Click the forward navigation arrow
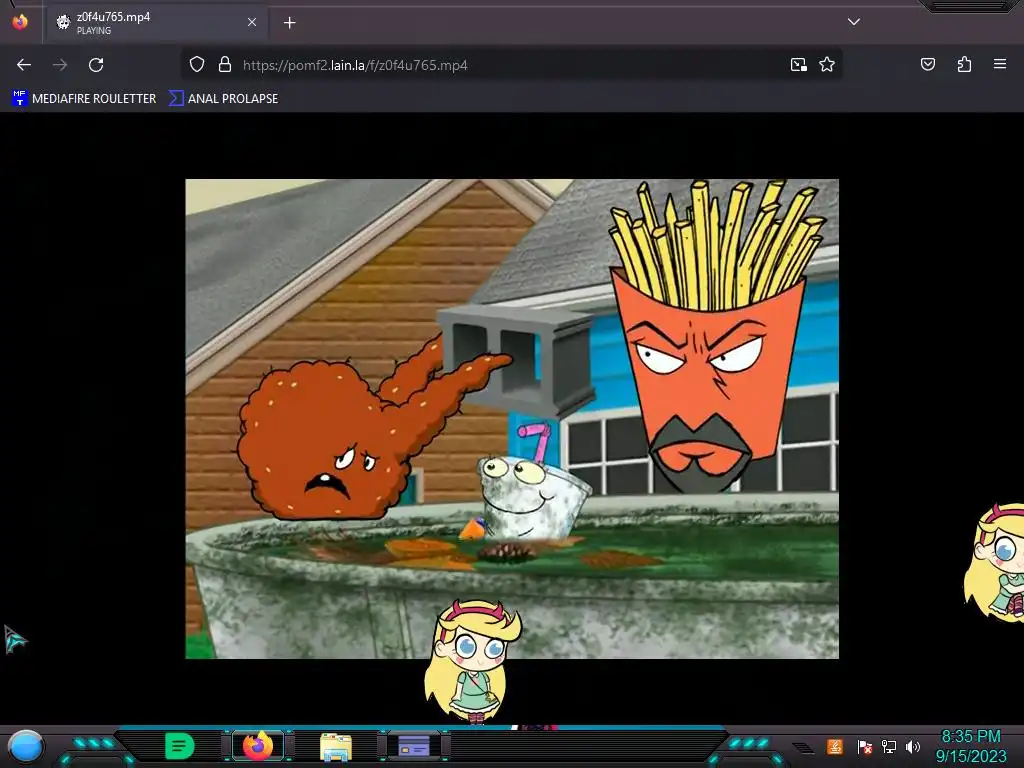The width and height of the screenshot is (1024, 768). click(x=60, y=65)
